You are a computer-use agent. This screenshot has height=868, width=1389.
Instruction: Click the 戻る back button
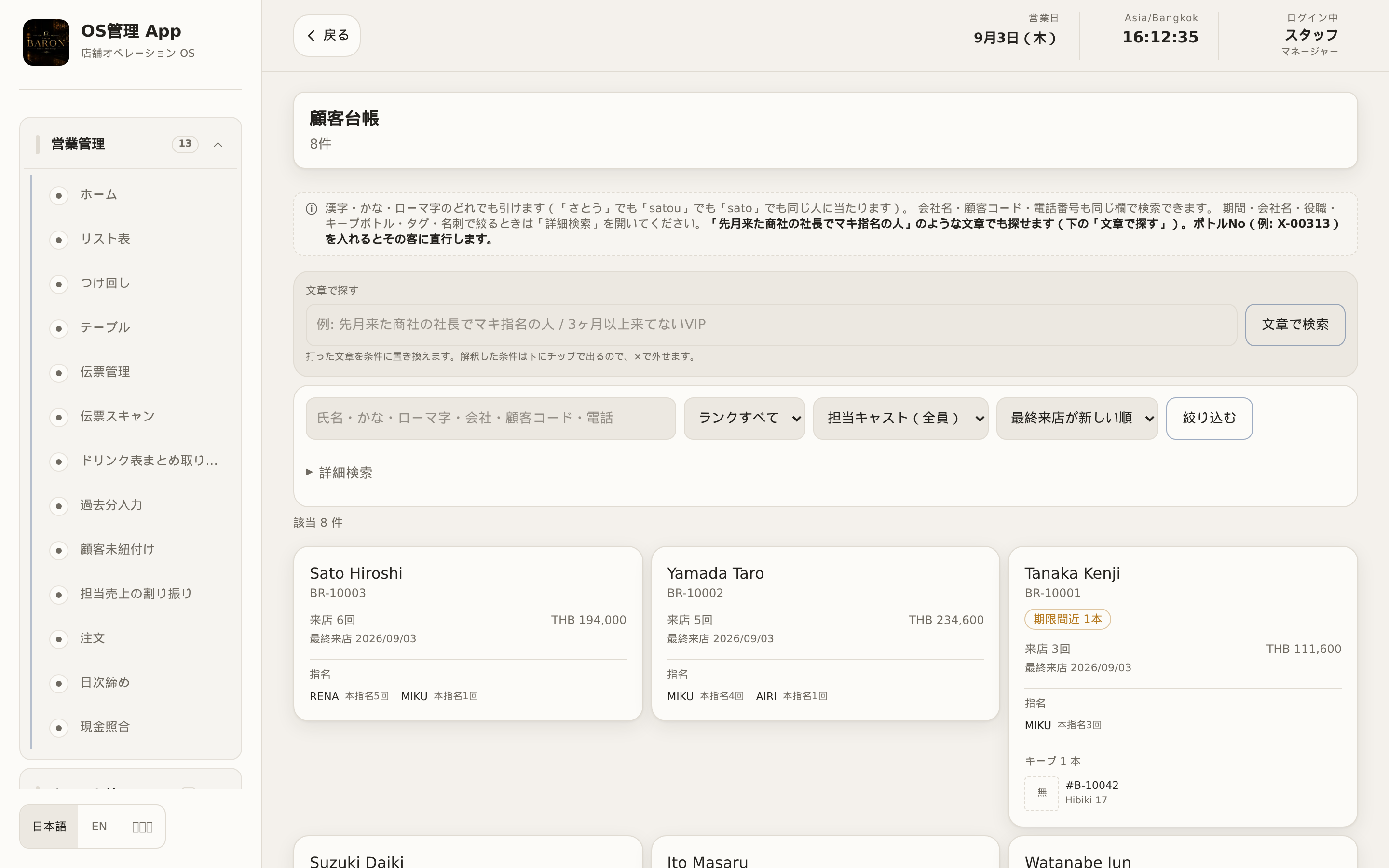pyautogui.click(x=327, y=36)
